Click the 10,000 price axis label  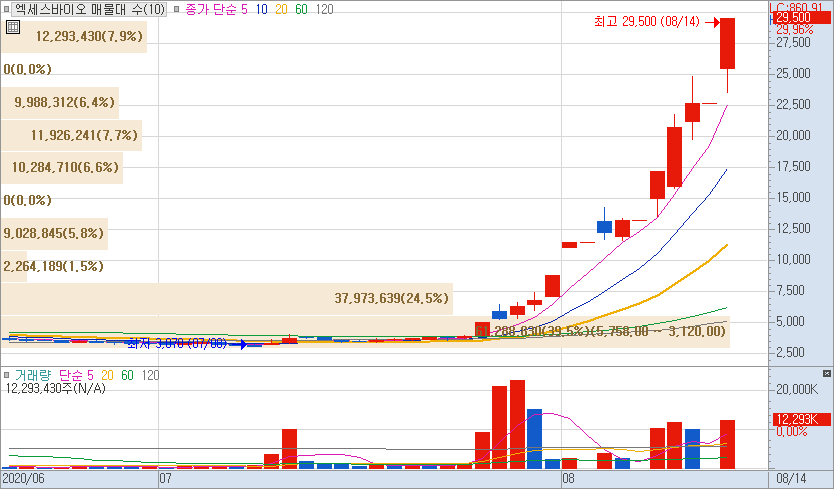(x=793, y=259)
